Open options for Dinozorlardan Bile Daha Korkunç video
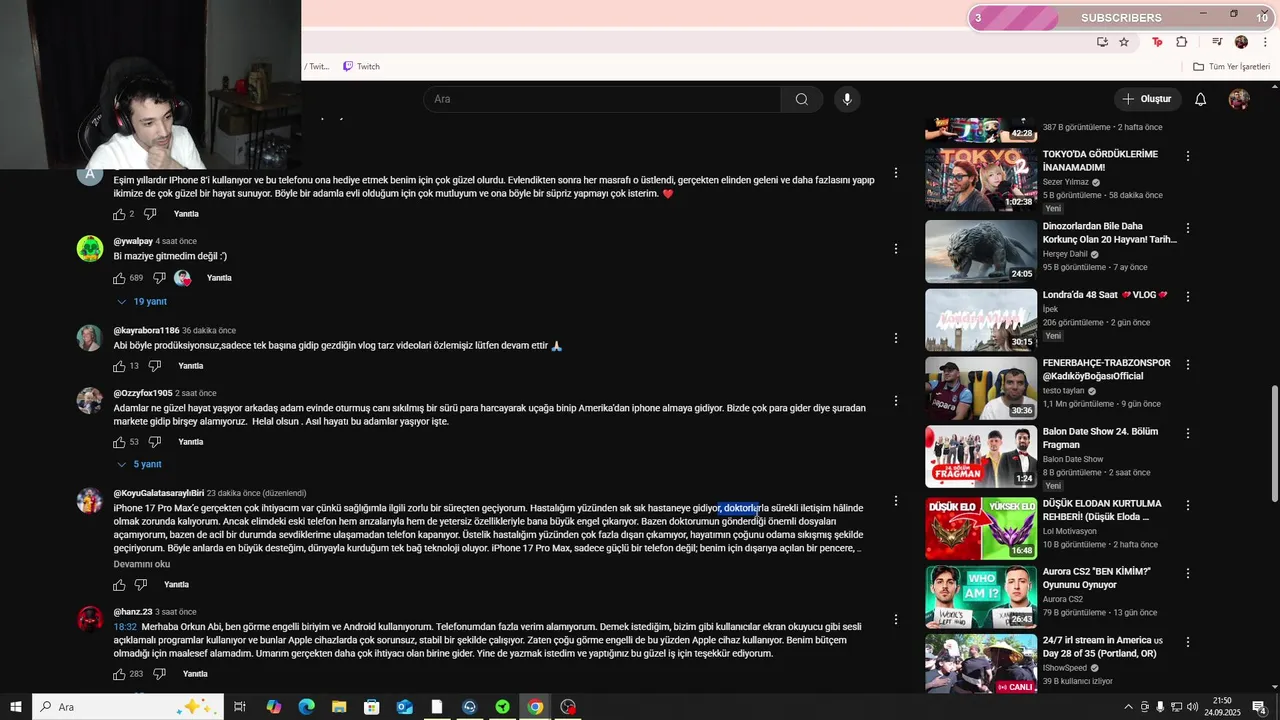This screenshot has width=1280, height=720. tap(1188, 228)
